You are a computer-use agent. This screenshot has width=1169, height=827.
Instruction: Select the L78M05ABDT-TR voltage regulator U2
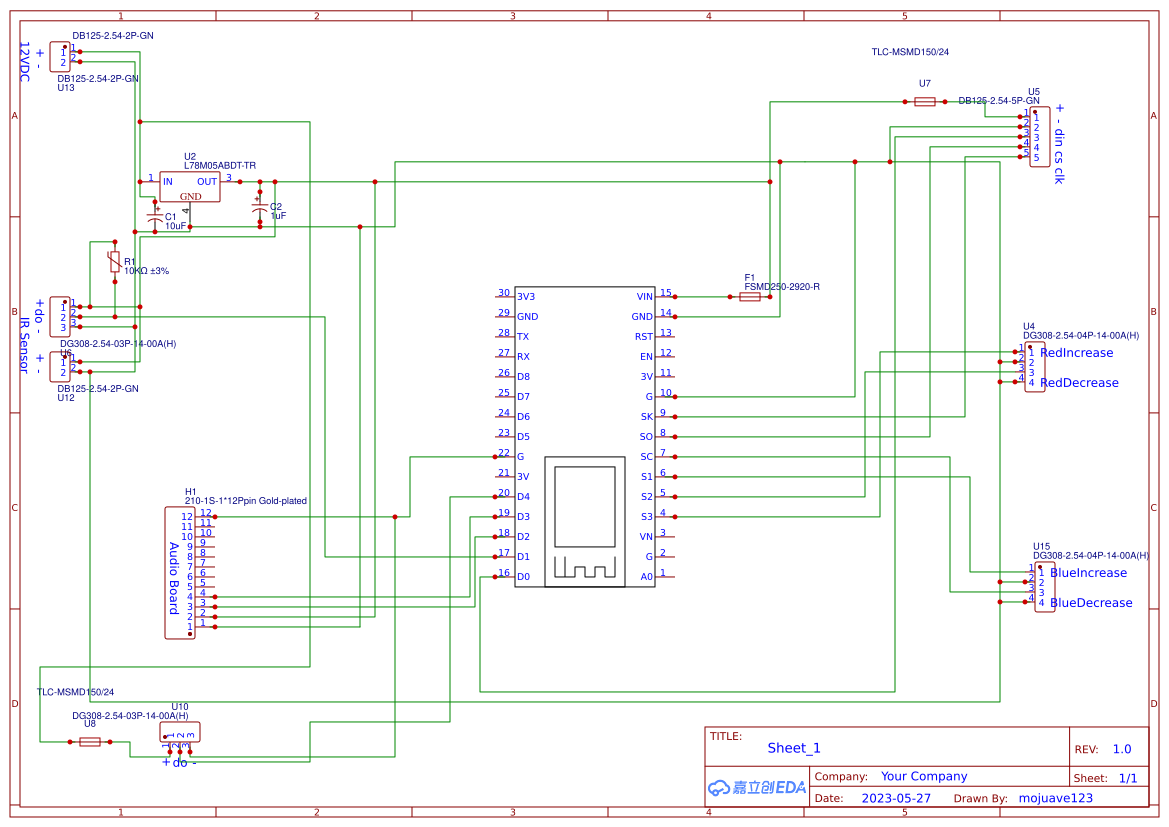(189, 186)
